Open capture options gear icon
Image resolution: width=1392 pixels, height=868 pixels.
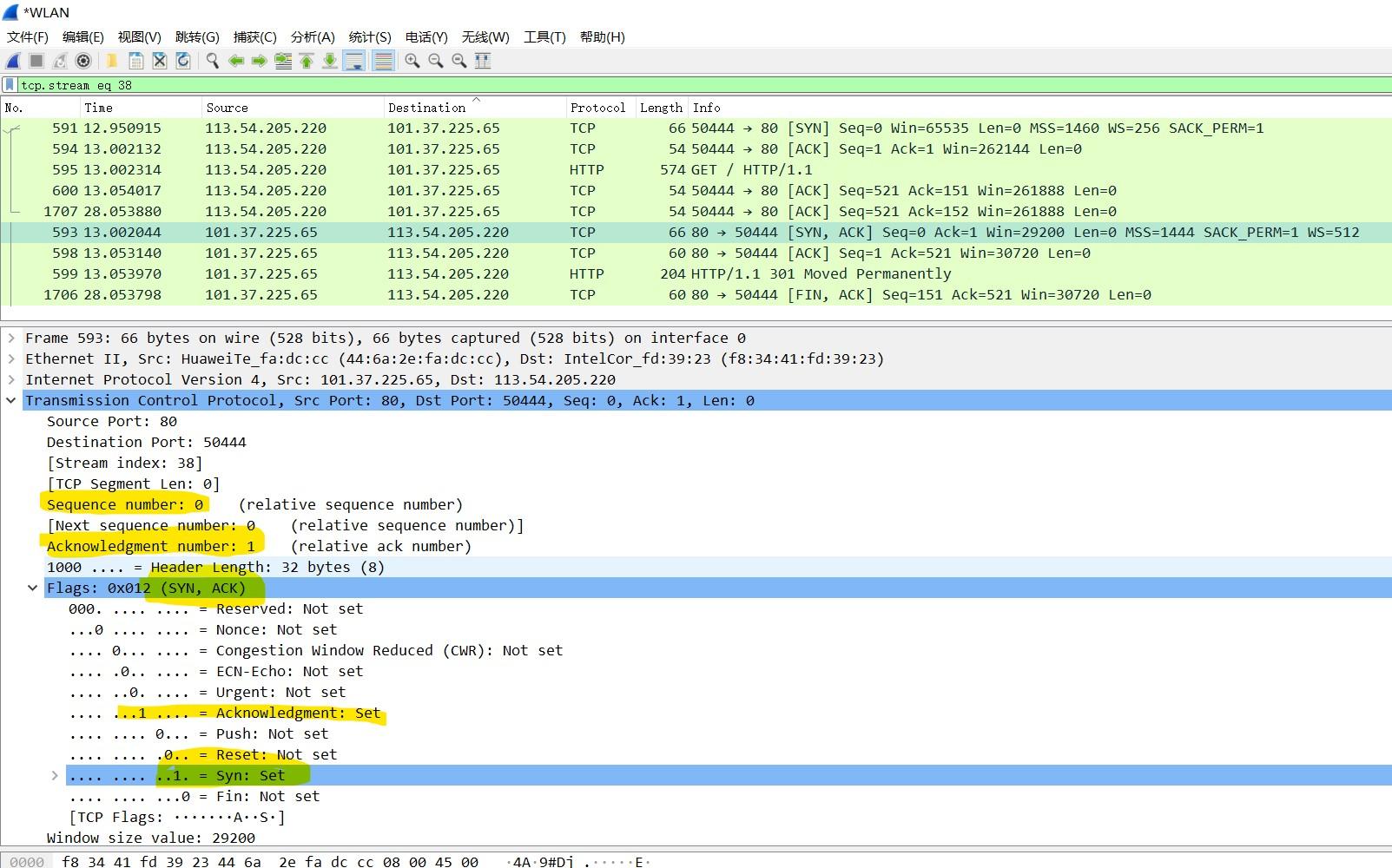(83, 61)
